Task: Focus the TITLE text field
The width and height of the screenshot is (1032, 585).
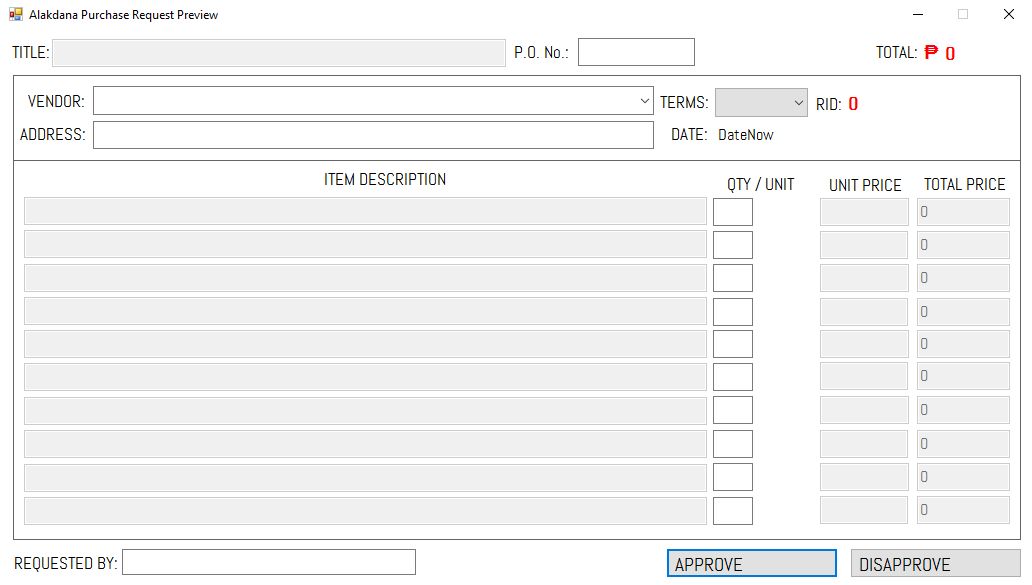Action: tap(279, 53)
